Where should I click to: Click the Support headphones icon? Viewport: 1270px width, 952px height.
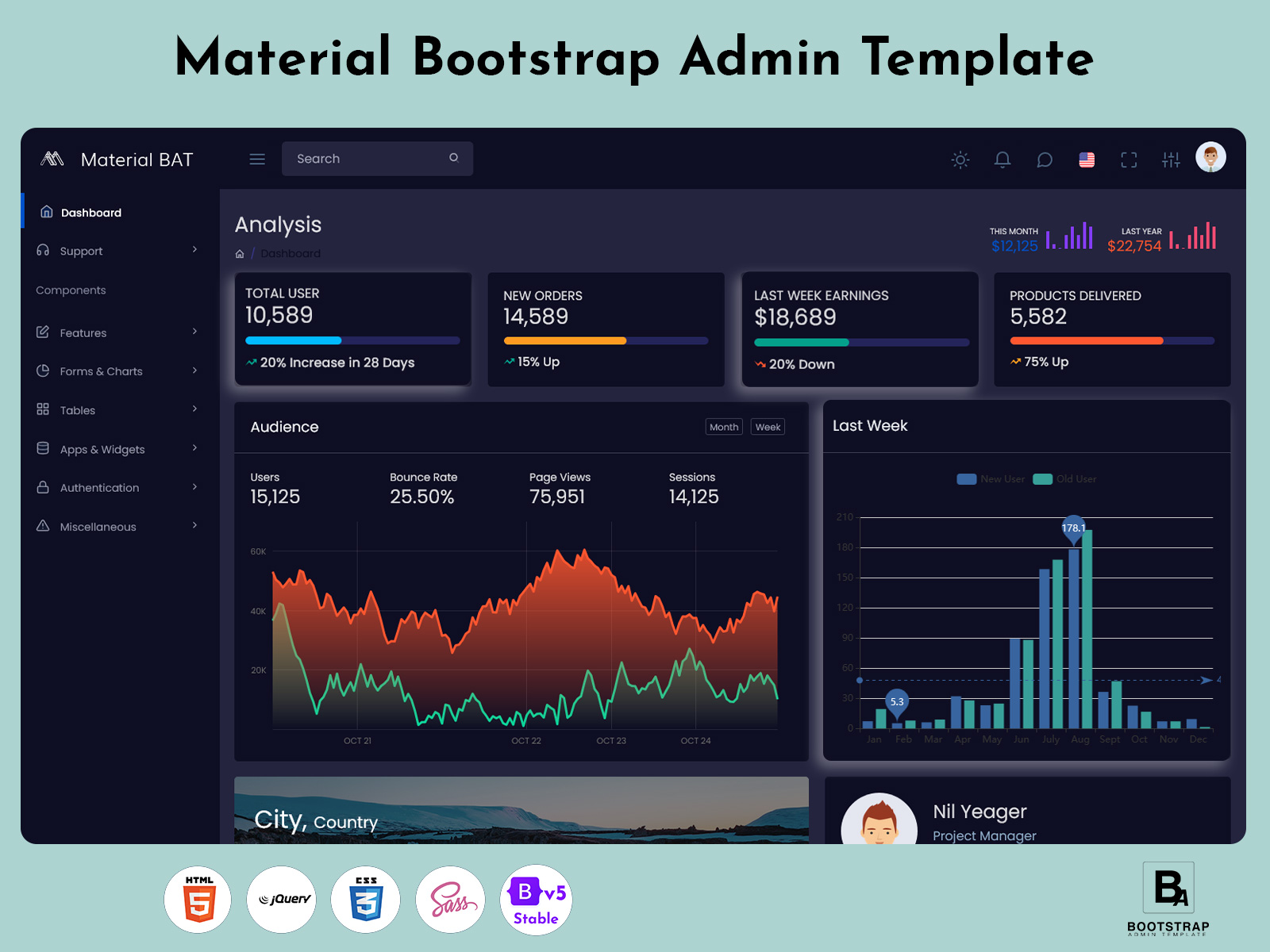coord(43,250)
